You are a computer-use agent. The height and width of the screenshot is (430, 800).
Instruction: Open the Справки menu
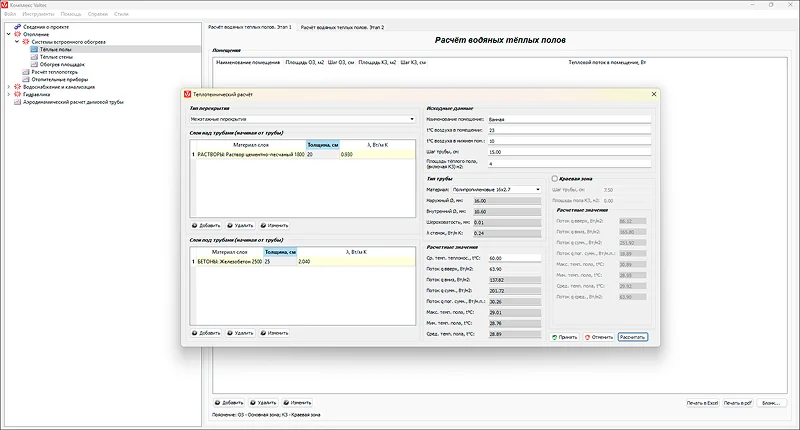click(97, 14)
